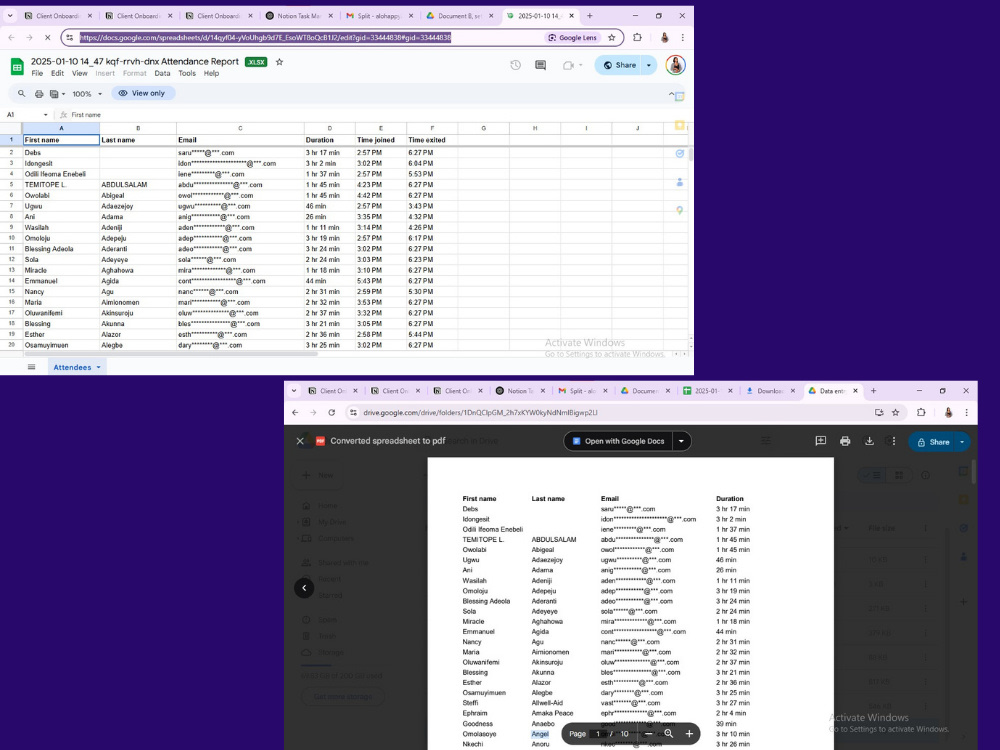Download the converted PDF

[x=869, y=441]
